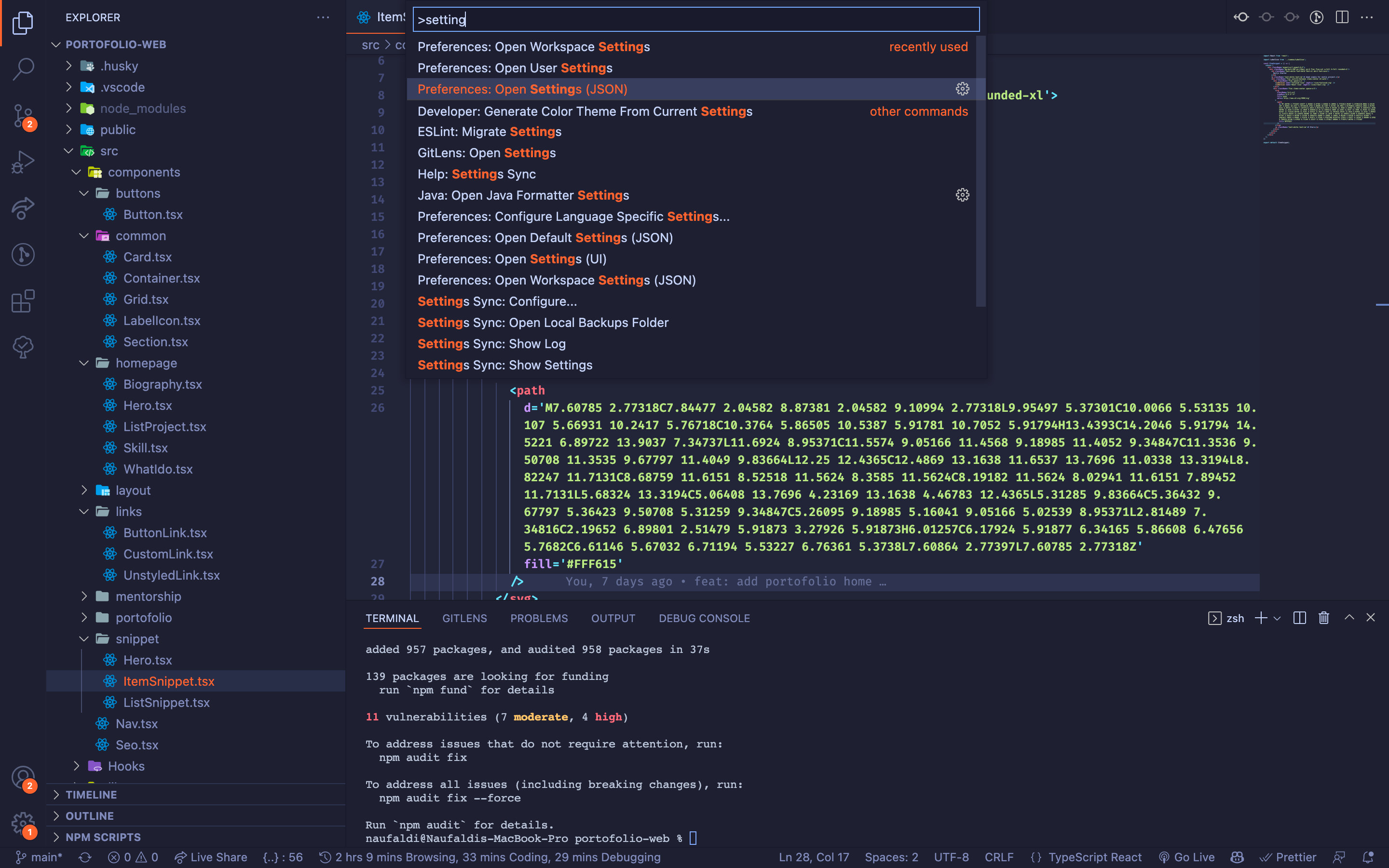
Task: Open Run and Debug view
Action: pos(23,162)
